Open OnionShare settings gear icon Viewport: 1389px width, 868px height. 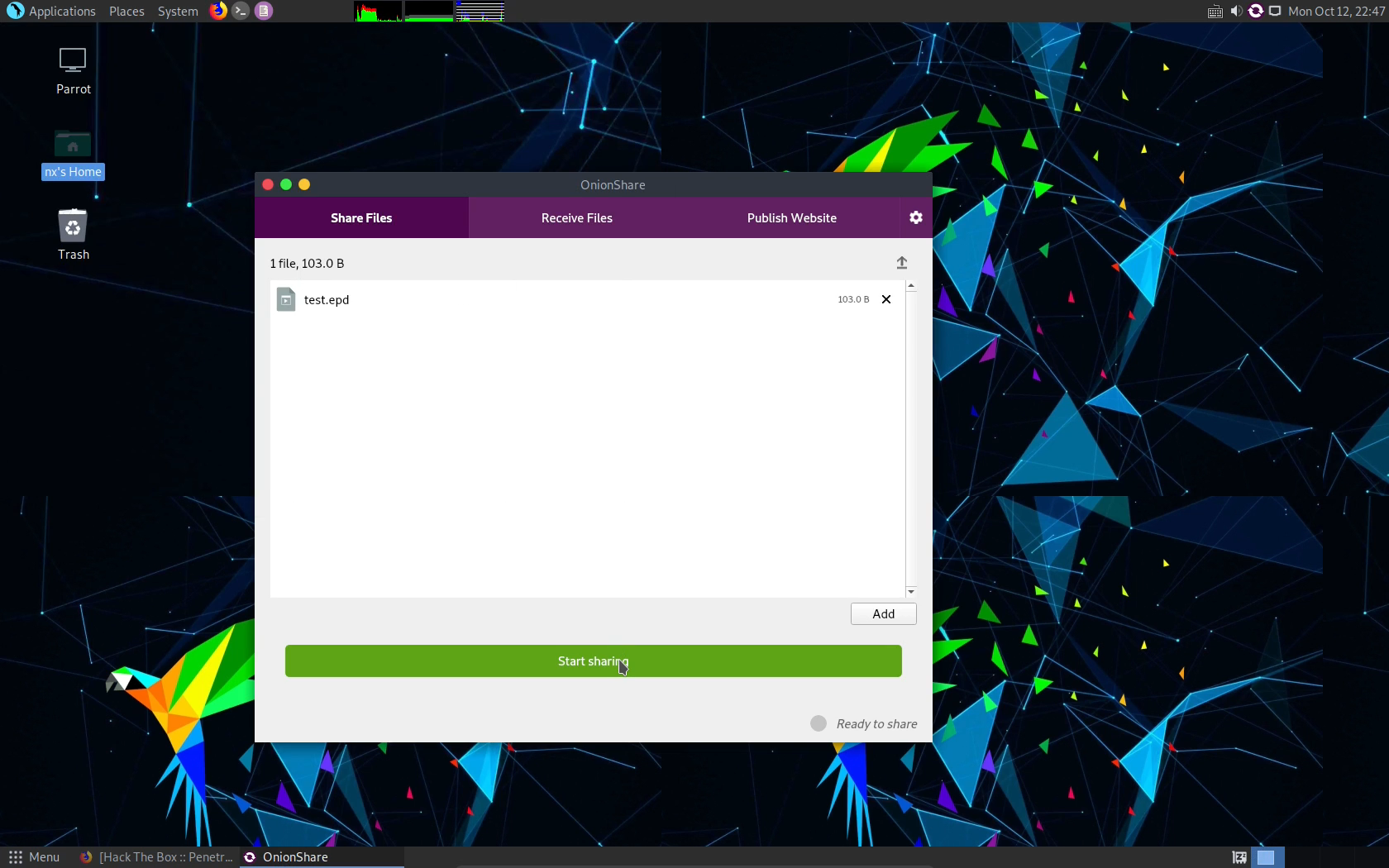pos(915,217)
